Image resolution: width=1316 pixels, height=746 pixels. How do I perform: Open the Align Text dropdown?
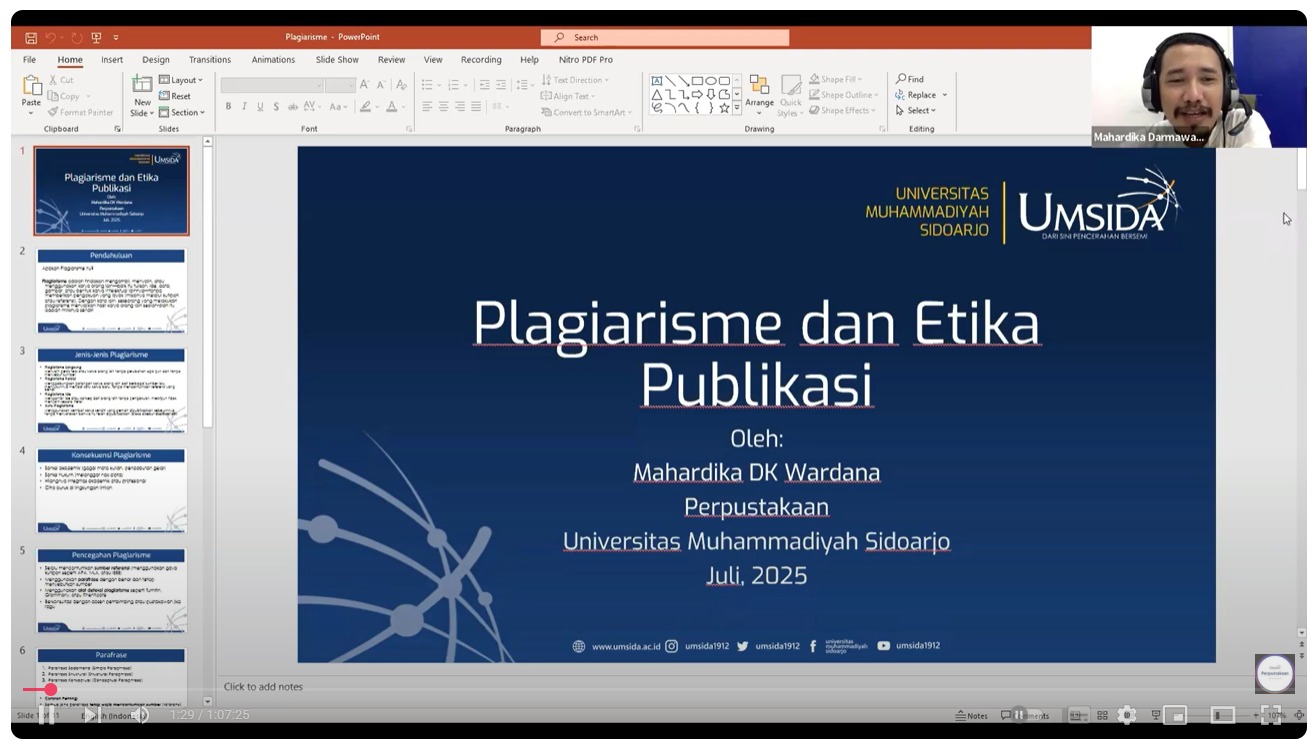tap(569, 96)
